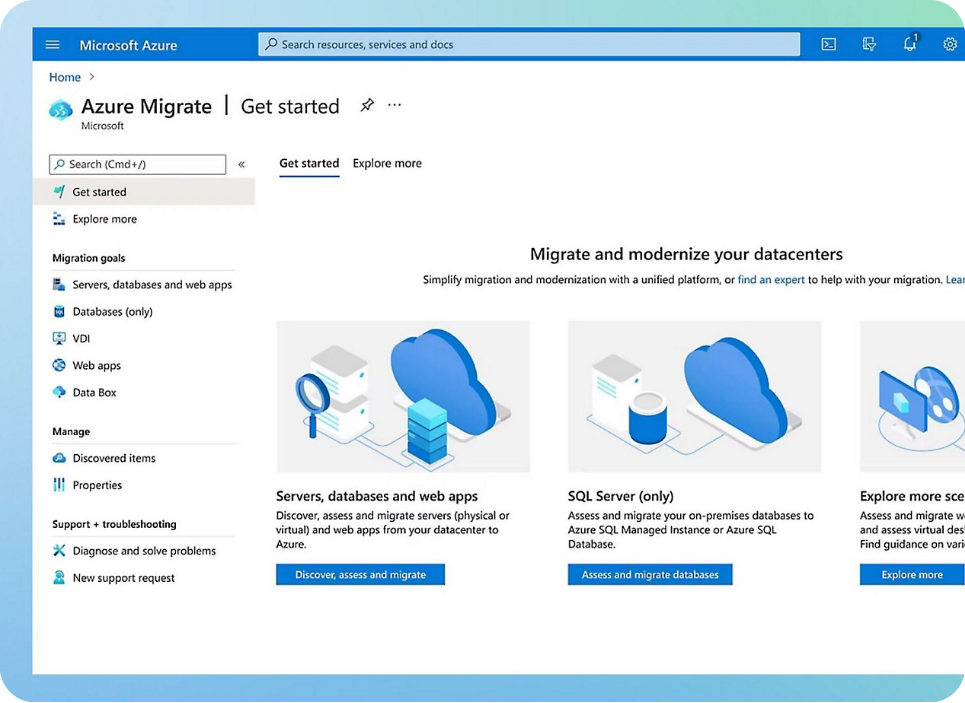The height and width of the screenshot is (703, 965).
Task: Click the Diagnose and solve problems icon
Action: coord(59,550)
